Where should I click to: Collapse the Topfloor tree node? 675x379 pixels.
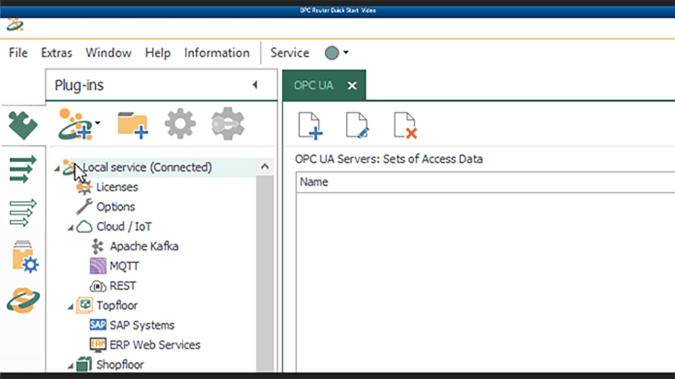(x=70, y=307)
